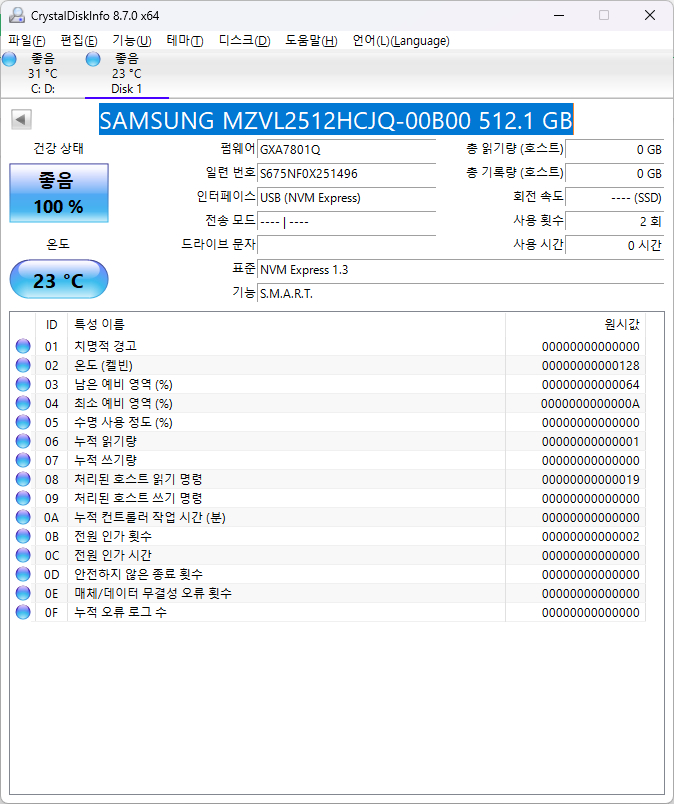Select raw value 0000000000064 for spare area
Viewport: 674px width, 804px height.
(590, 385)
